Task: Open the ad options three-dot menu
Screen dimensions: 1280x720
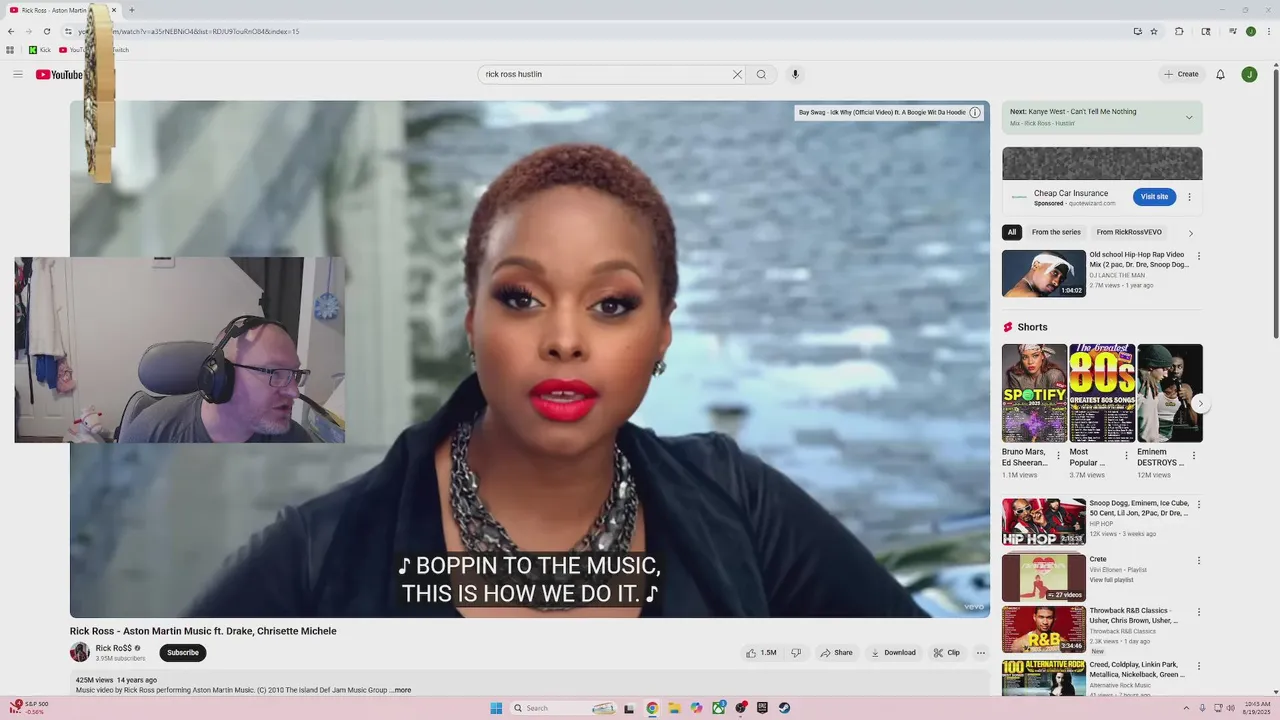Action: [x=1189, y=197]
